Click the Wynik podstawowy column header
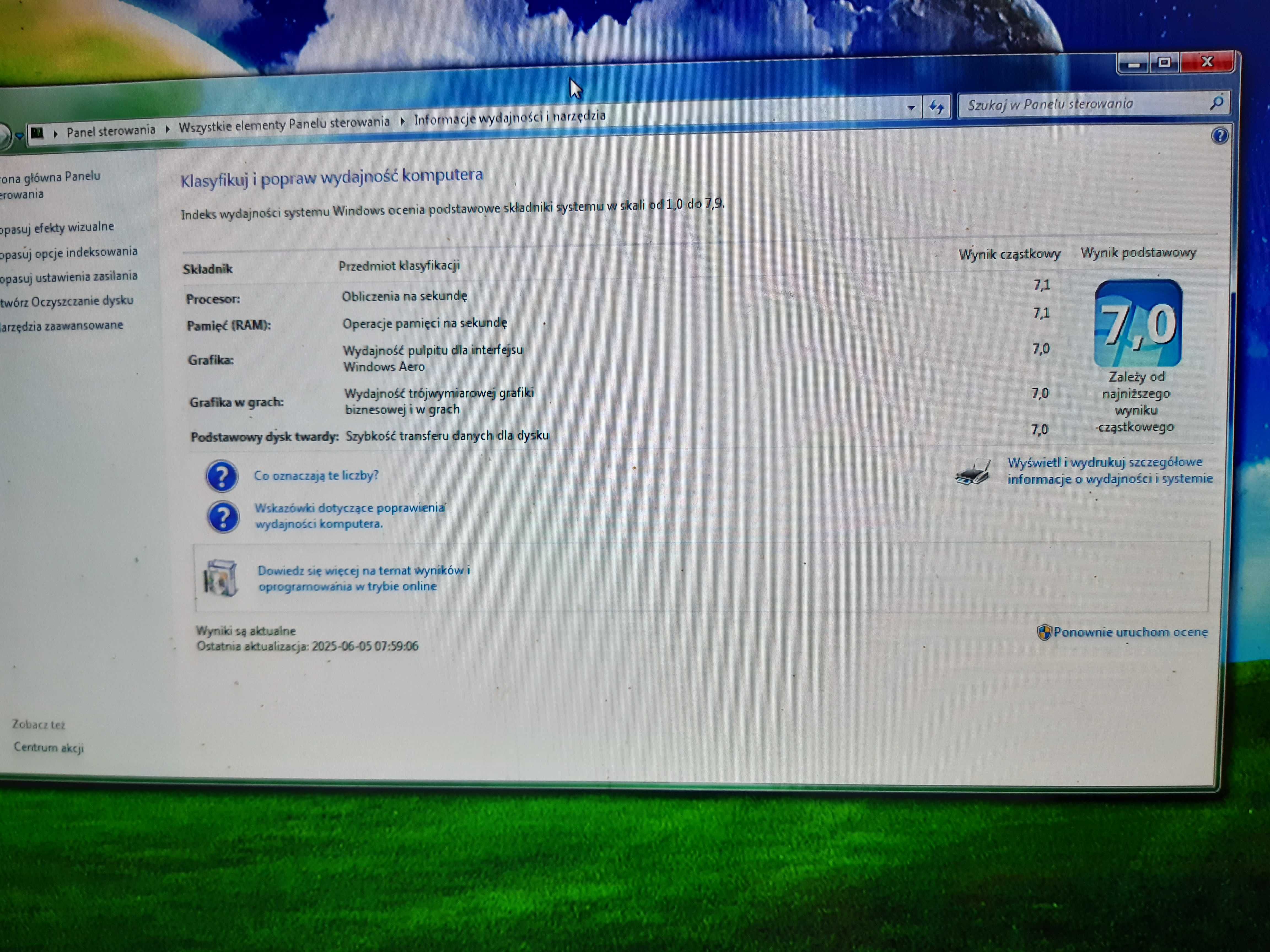1270x952 pixels. [x=1139, y=253]
